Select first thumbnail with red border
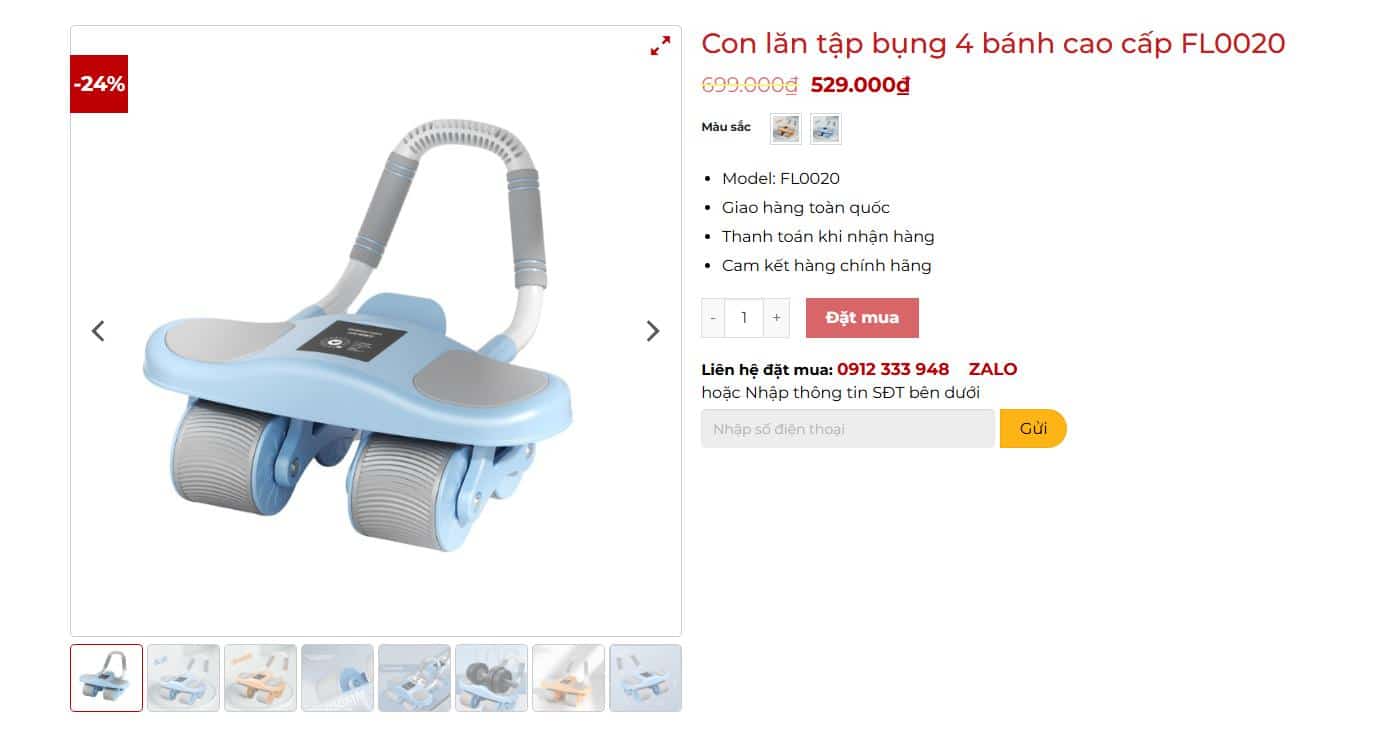The image size is (1393, 737). [107, 678]
